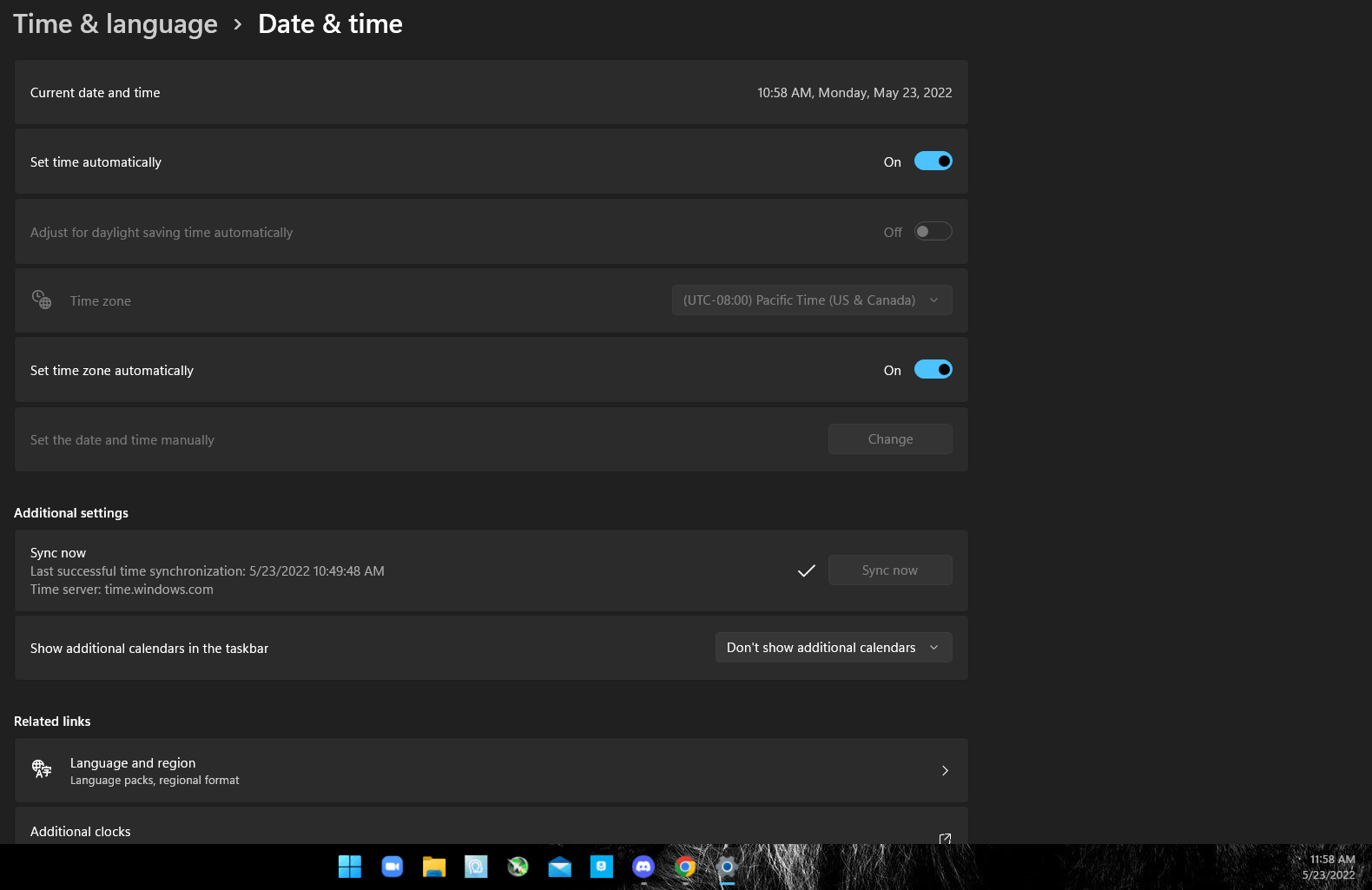This screenshot has width=1372, height=890.
Task: Open Google Chrome from the taskbar
Action: pyautogui.click(x=685, y=867)
